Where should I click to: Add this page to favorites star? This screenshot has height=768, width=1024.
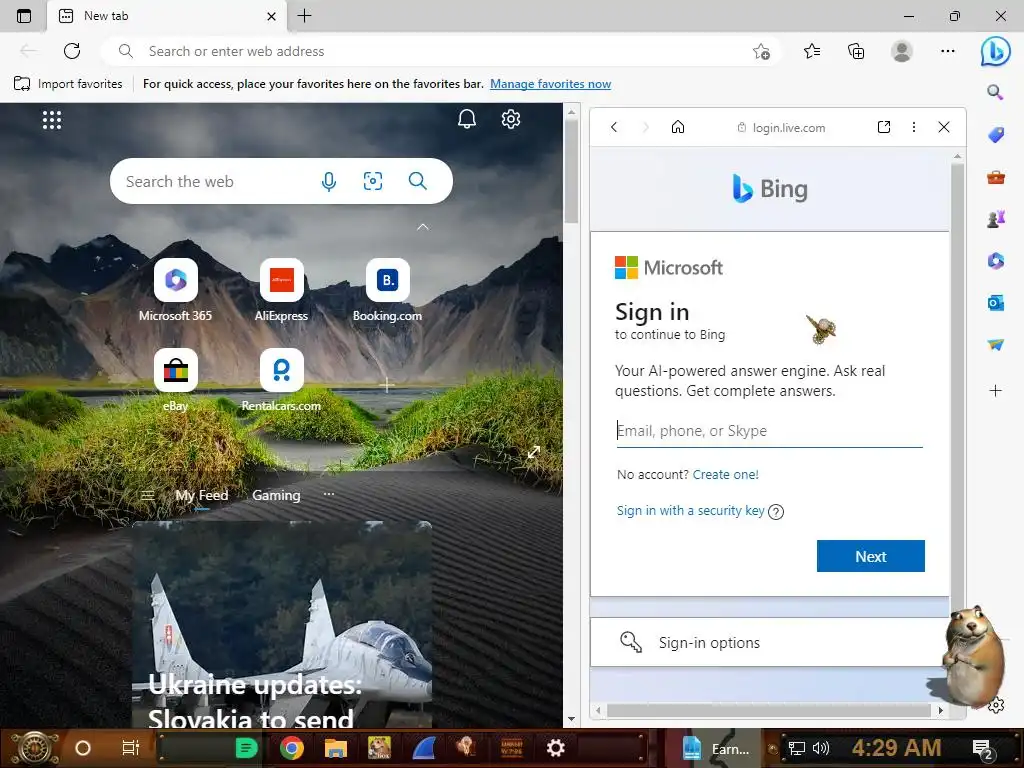761,51
